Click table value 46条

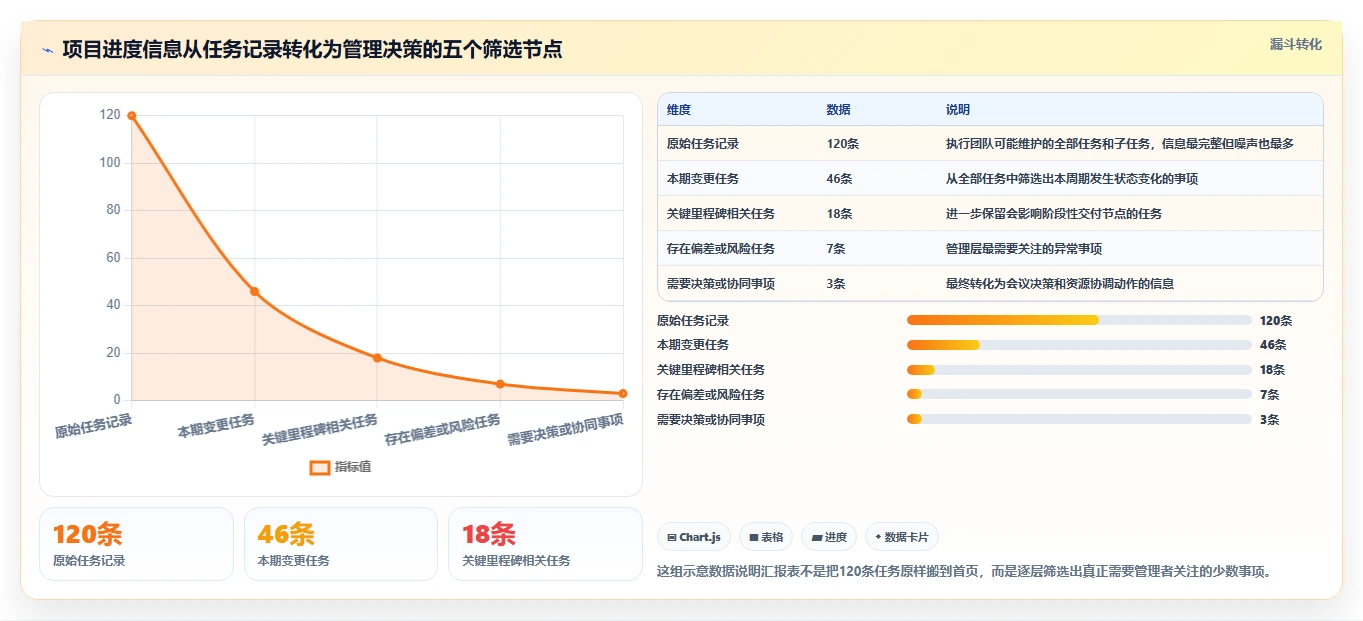click(x=840, y=179)
